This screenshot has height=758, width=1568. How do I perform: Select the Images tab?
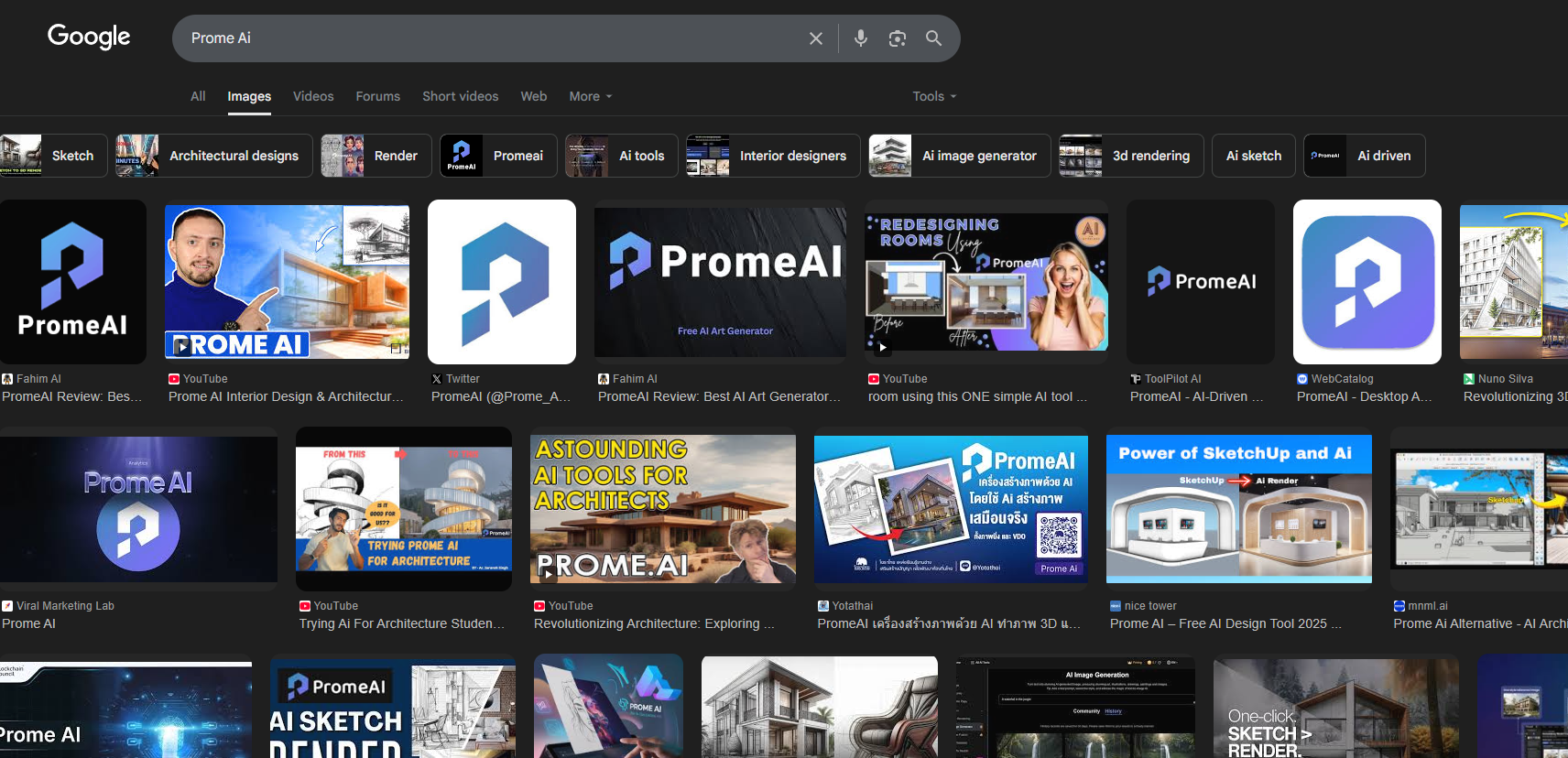click(x=249, y=96)
